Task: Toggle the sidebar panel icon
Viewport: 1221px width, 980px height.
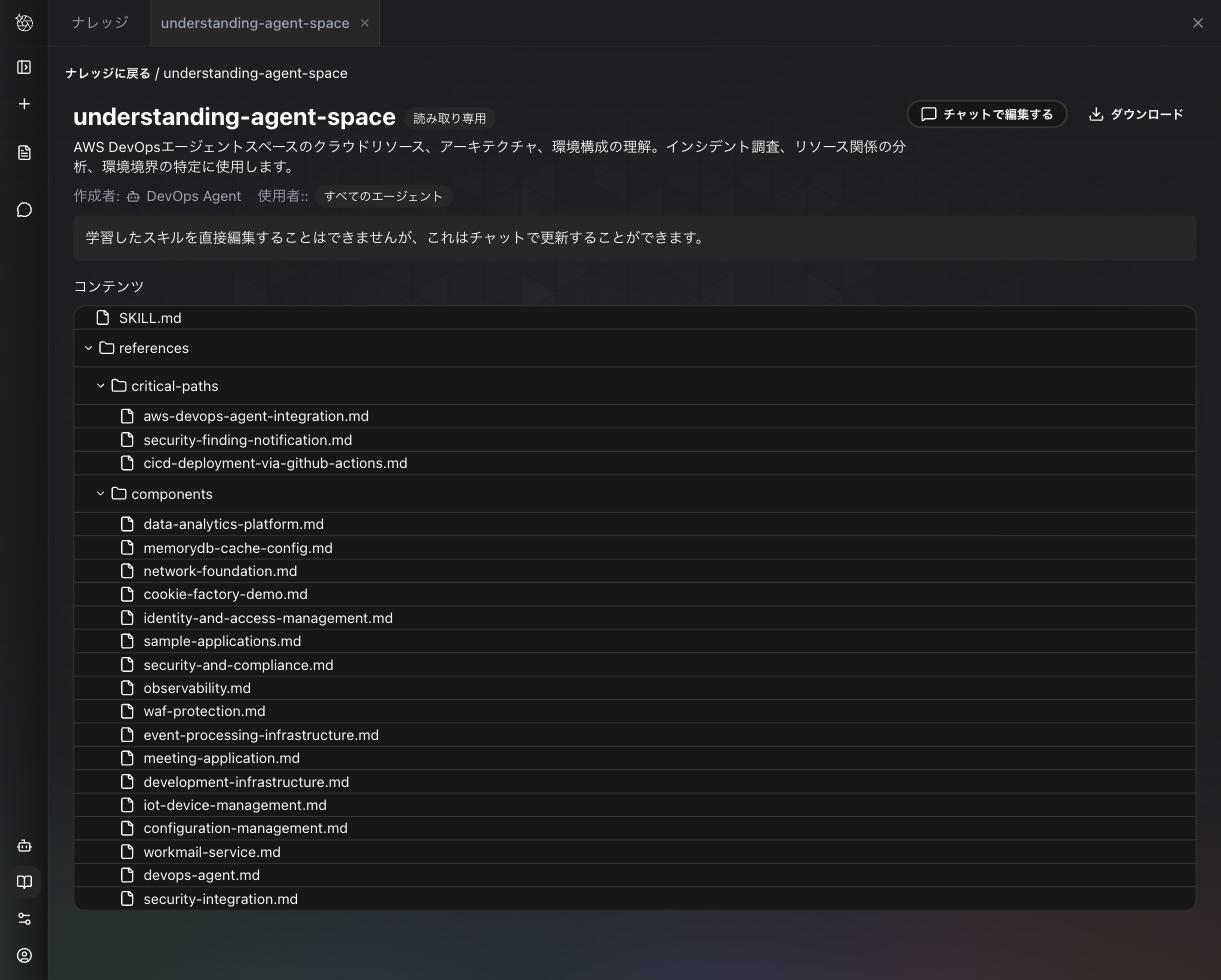Action: click(24, 67)
